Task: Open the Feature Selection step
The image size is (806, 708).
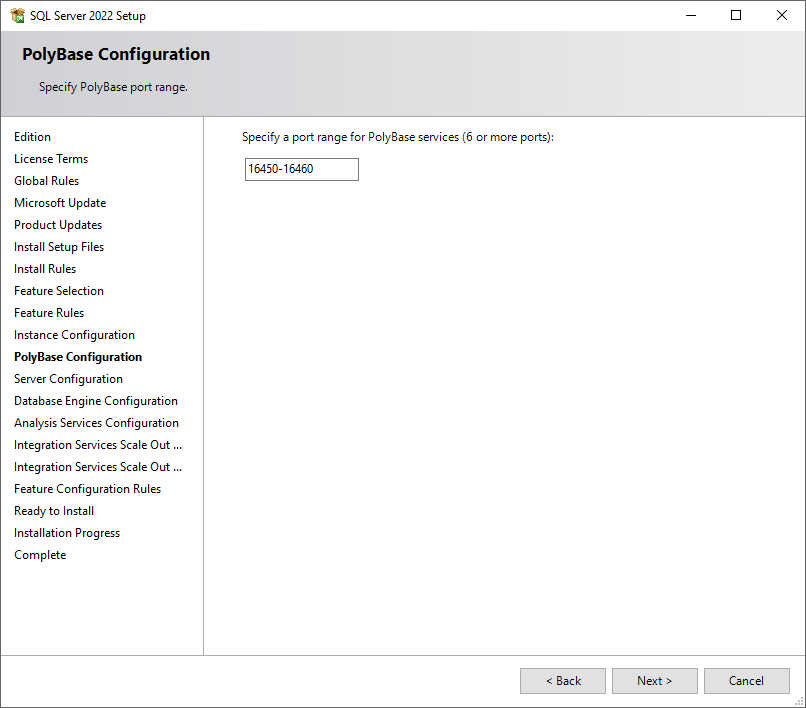Action: 58,290
